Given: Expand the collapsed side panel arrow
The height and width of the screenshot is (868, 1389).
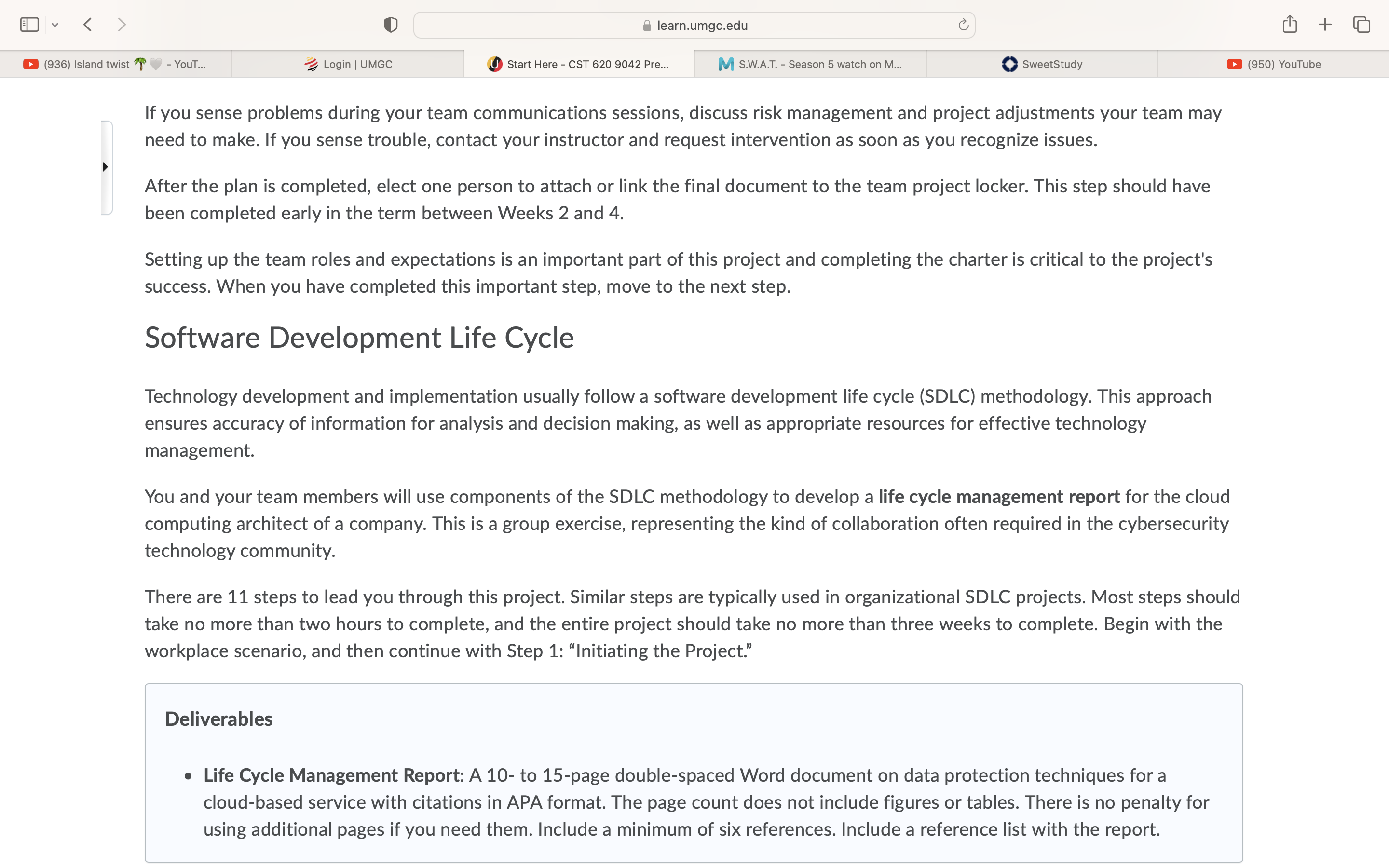Looking at the screenshot, I should coord(106,167).
